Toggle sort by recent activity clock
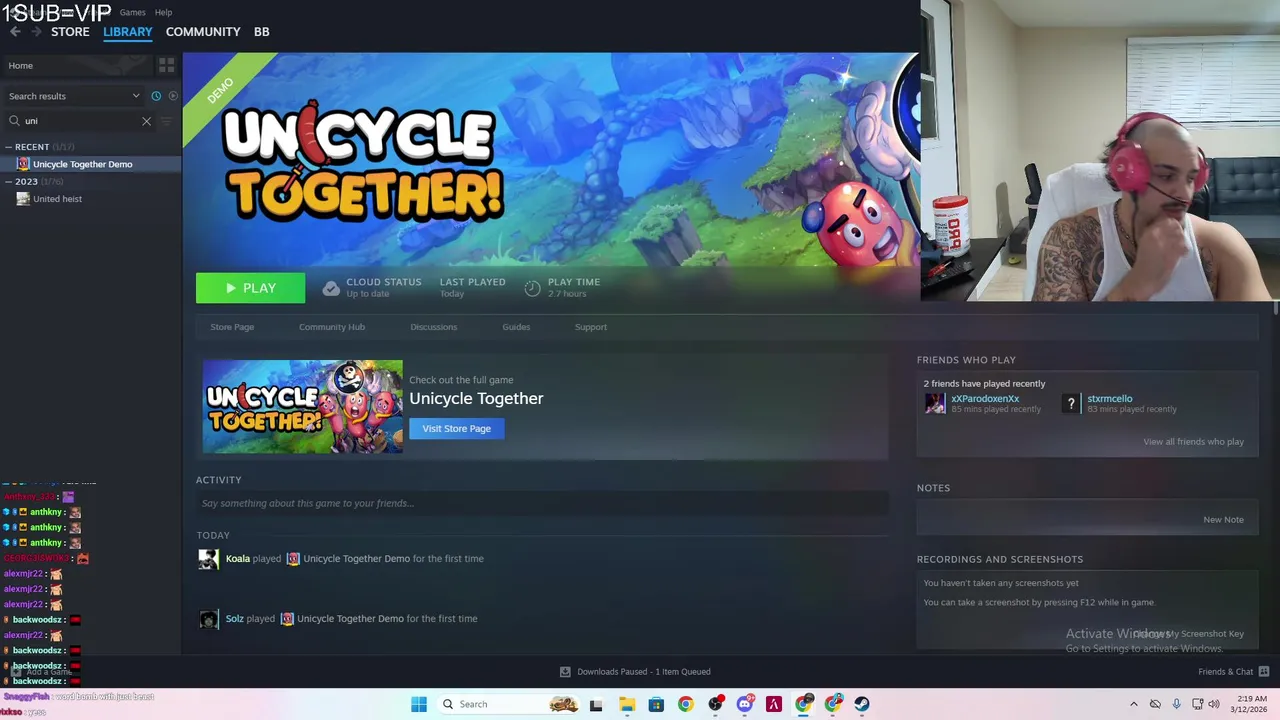 point(156,96)
